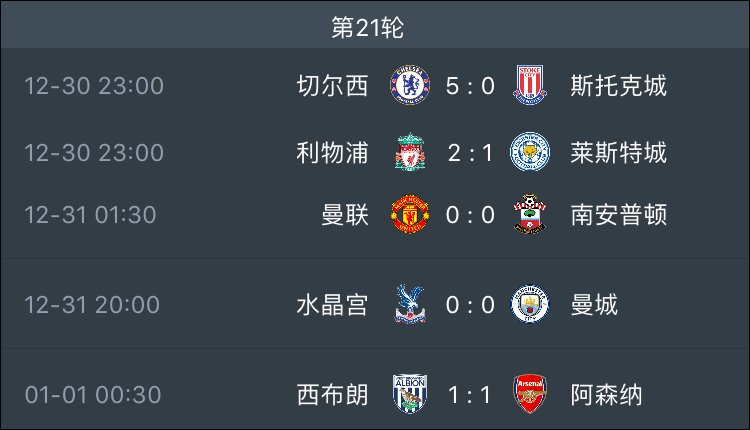Open the 5 : 0 Chelsea match score

[470, 86]
